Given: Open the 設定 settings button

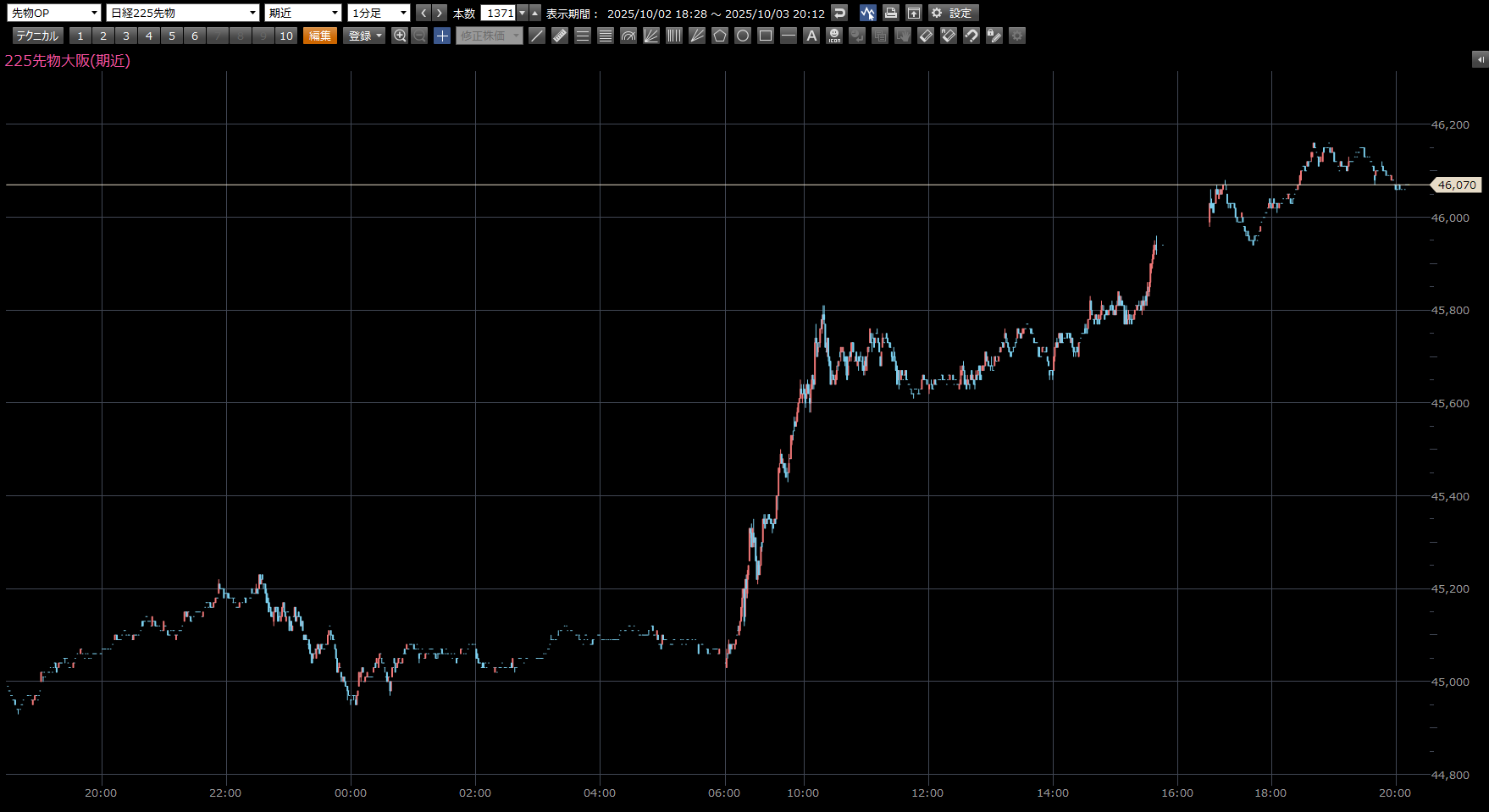Looking at the screenshot, I should [x=954, y=13].
